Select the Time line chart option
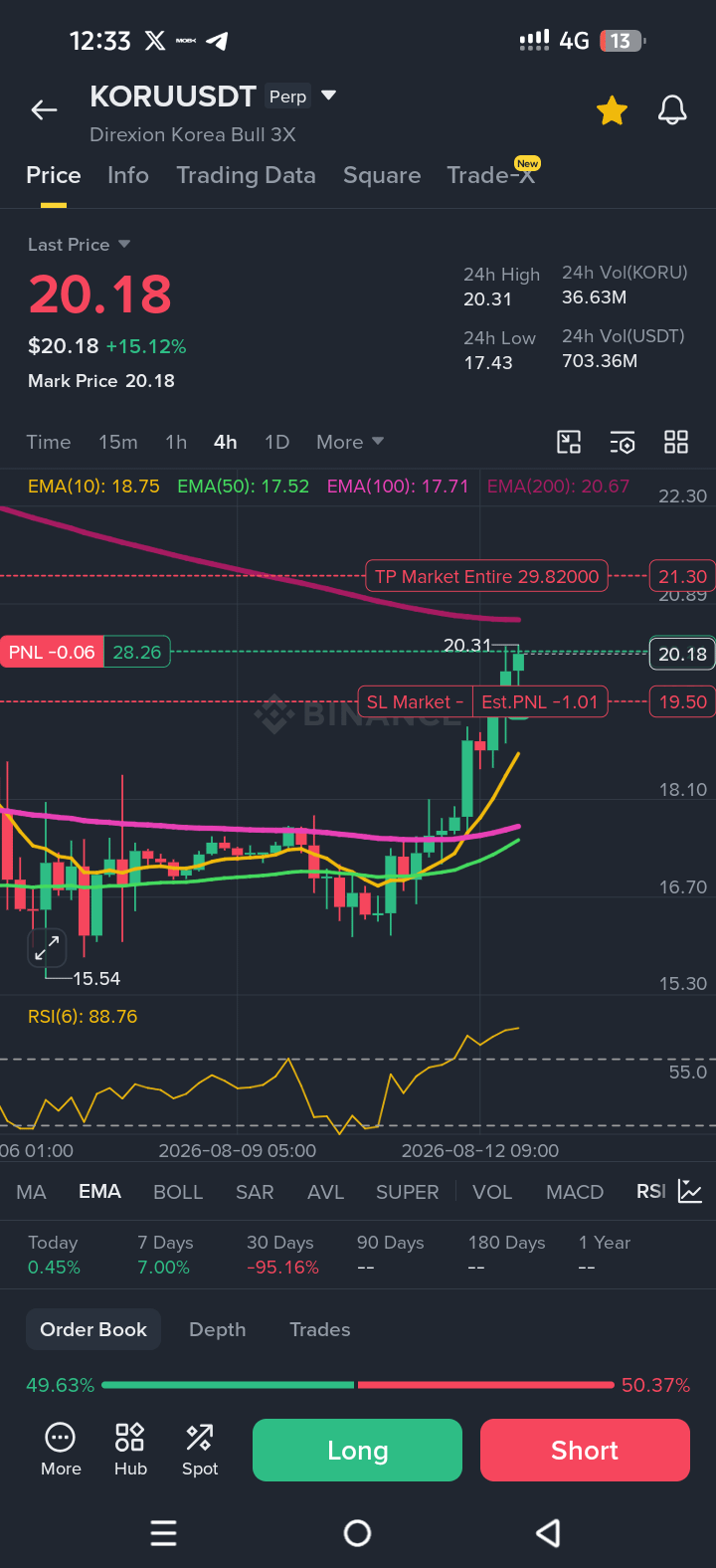 (x=49, y=442)
